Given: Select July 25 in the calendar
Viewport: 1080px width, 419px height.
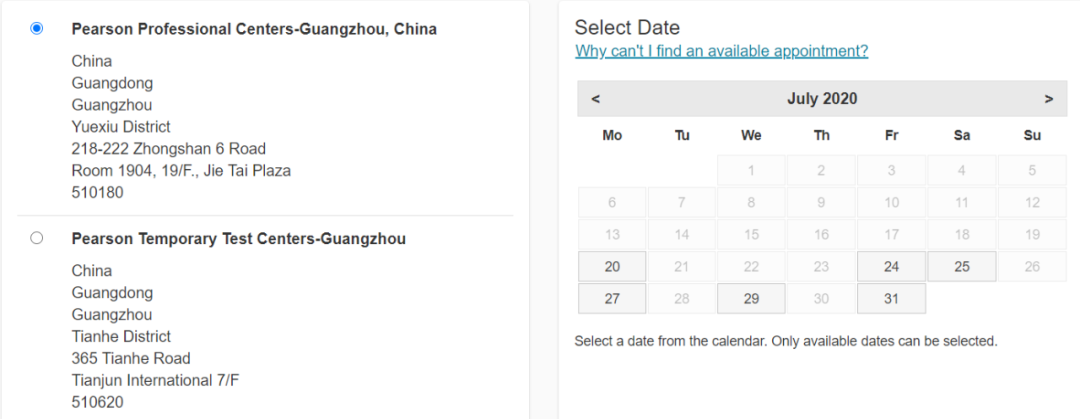Looking at the screenshot, I should point(961,267).
